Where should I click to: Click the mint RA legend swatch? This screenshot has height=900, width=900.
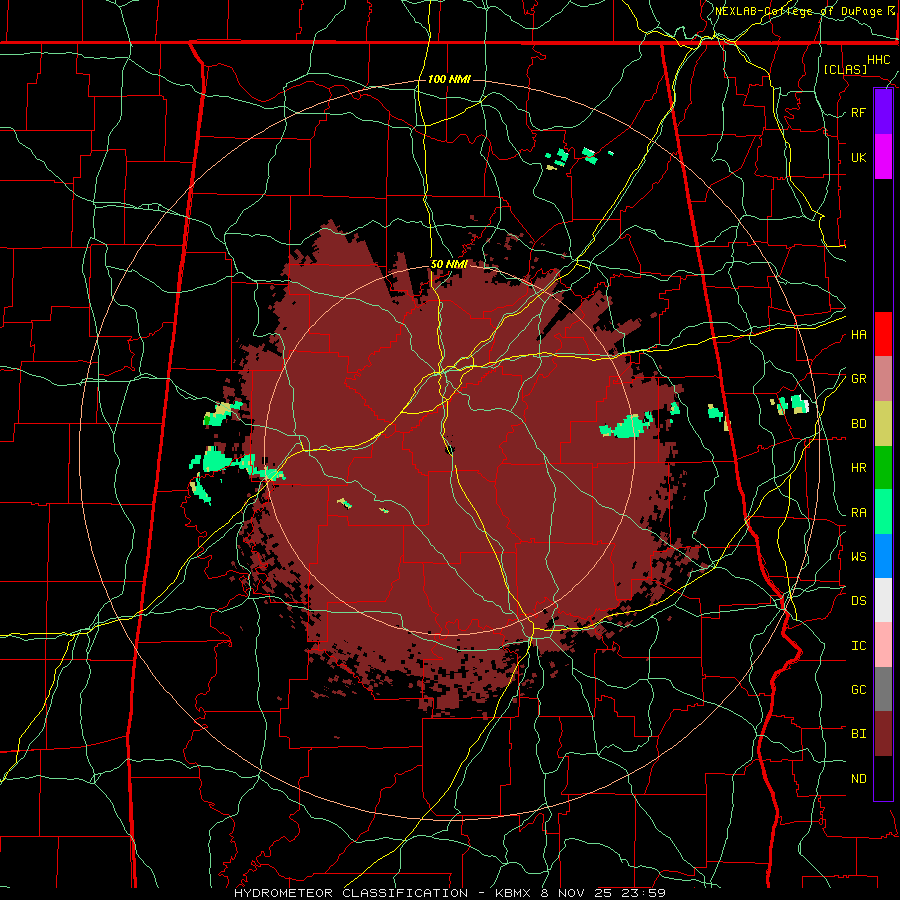point(883,512)
